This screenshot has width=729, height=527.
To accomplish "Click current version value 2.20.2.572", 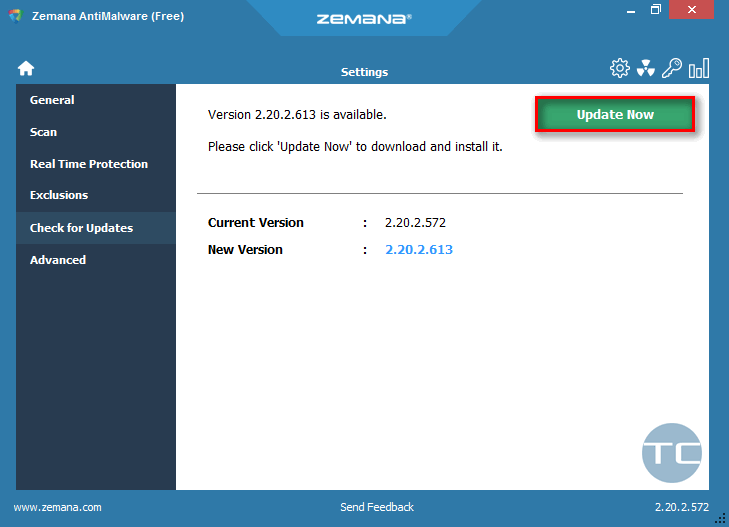I will (415, 223).
